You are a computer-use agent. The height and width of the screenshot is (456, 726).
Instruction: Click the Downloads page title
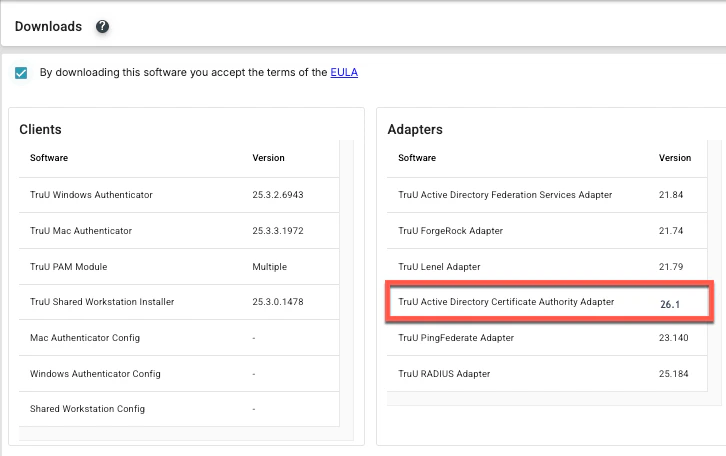[x=49, y=26]
